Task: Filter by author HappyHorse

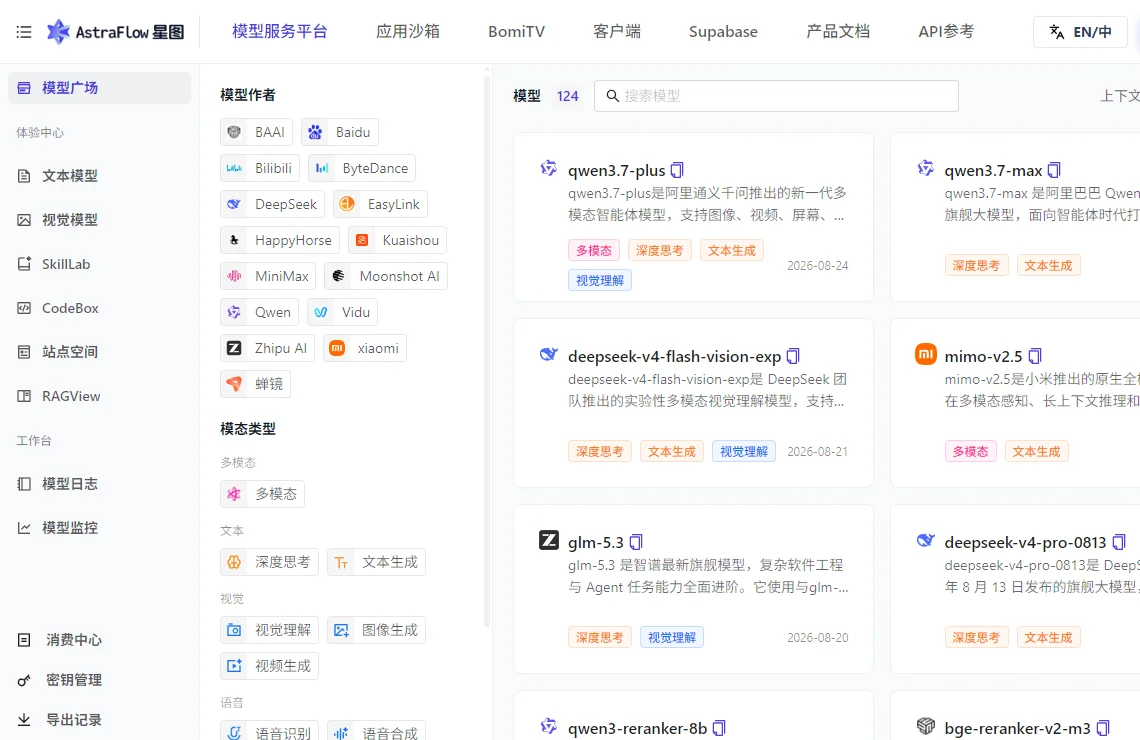Action: (x=280, y=240)
